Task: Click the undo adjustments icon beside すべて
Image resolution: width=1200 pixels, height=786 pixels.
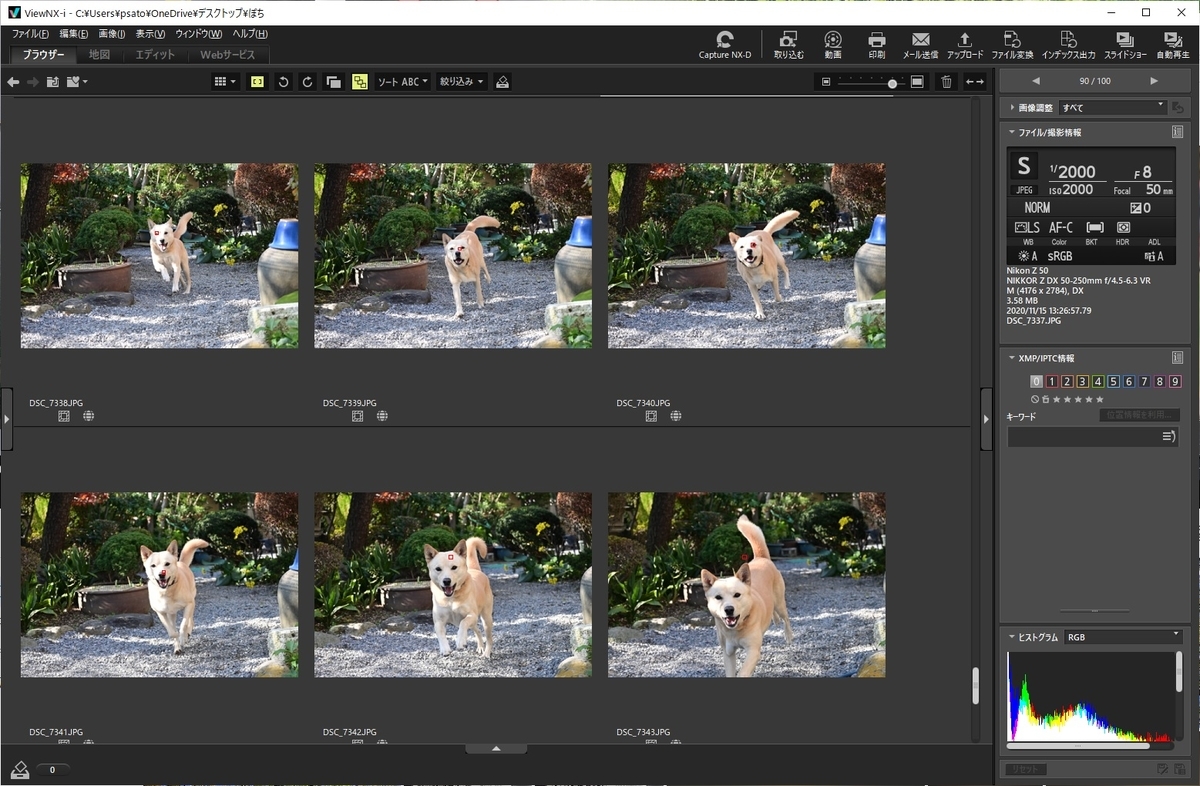Action: pos(1177,107)
